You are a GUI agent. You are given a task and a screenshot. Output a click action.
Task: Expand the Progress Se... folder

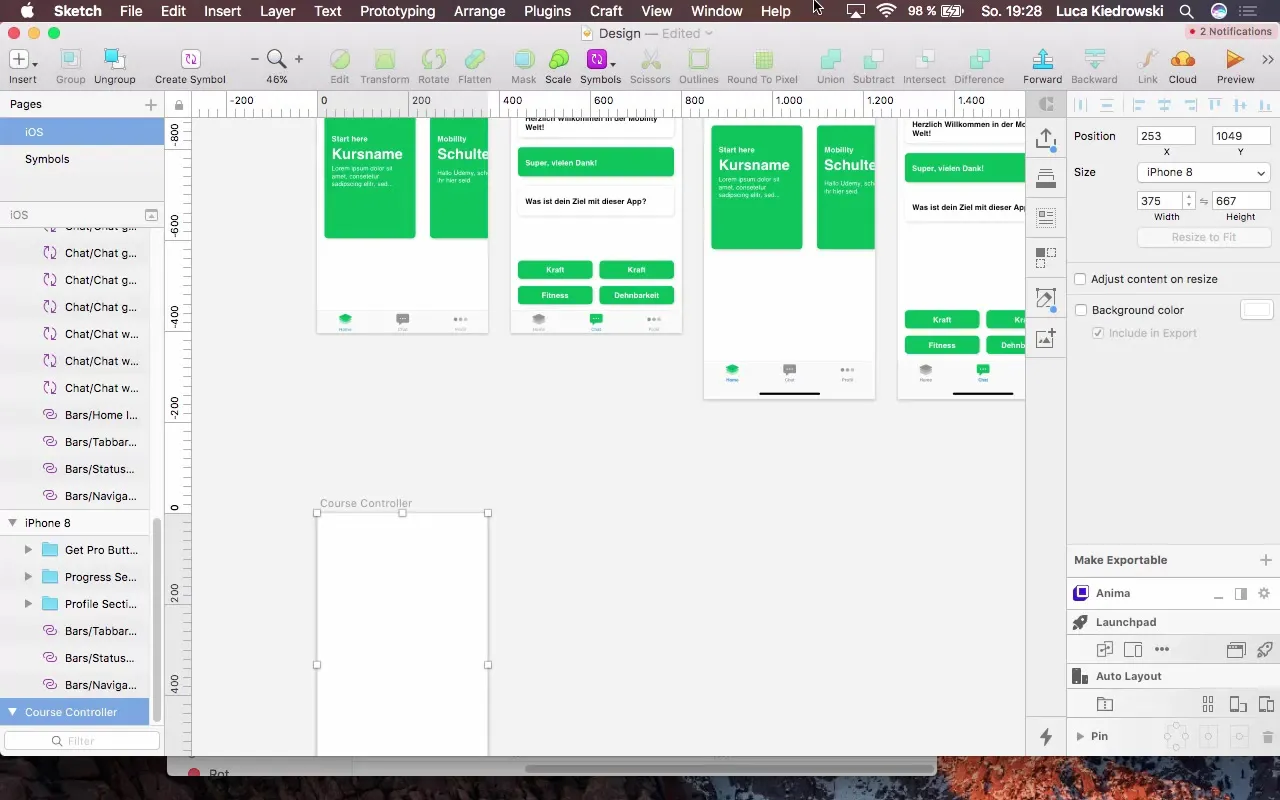coord(28,577)
